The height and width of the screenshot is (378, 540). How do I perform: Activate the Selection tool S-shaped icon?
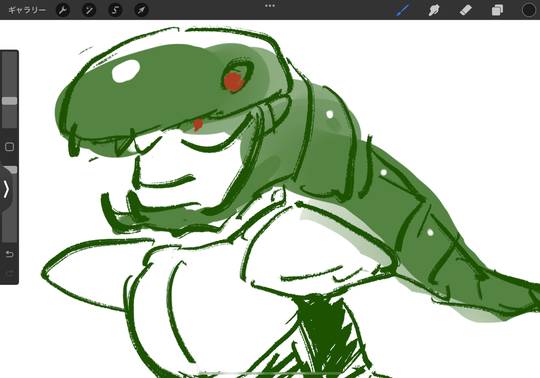point(115,10)
